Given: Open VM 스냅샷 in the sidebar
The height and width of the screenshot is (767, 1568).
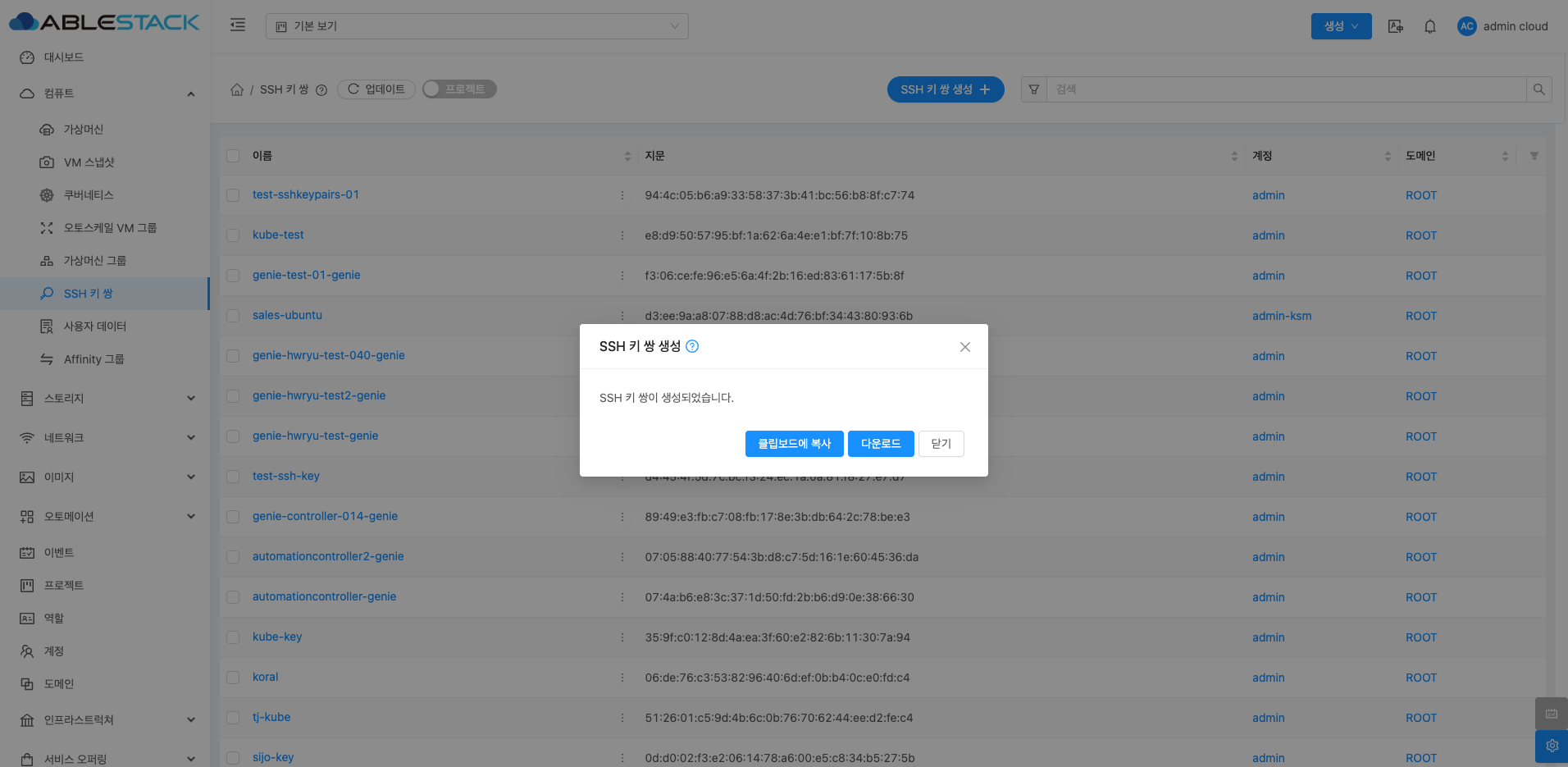Looking at the screenshot, I should click(105, 162).
